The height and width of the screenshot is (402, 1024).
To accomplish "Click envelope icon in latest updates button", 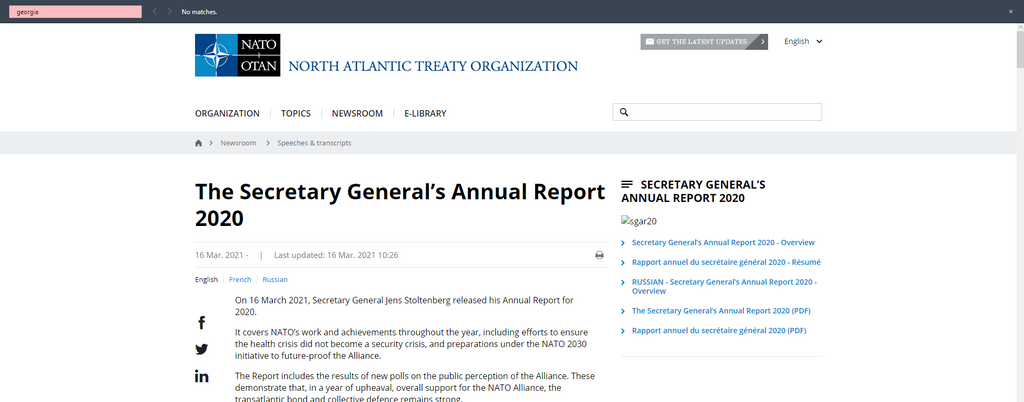I will click(650, 42).
